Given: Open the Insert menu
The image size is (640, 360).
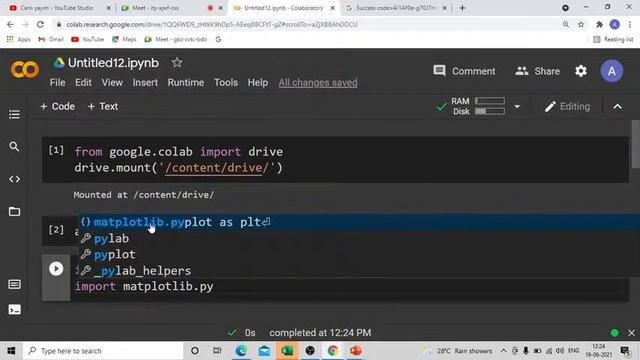Looking at the screenshot, I should point(145,82).
